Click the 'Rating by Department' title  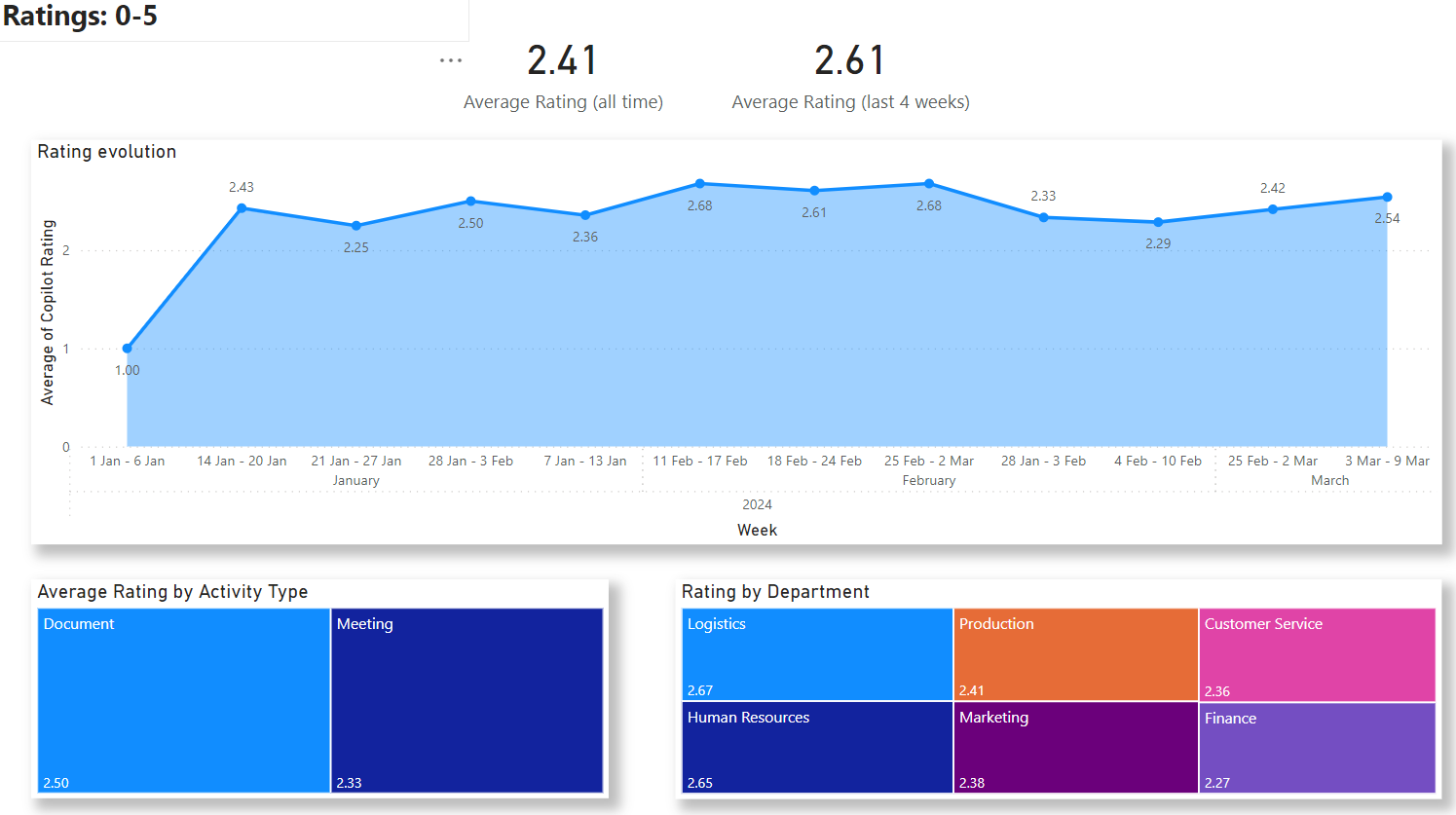coord(775,592)
